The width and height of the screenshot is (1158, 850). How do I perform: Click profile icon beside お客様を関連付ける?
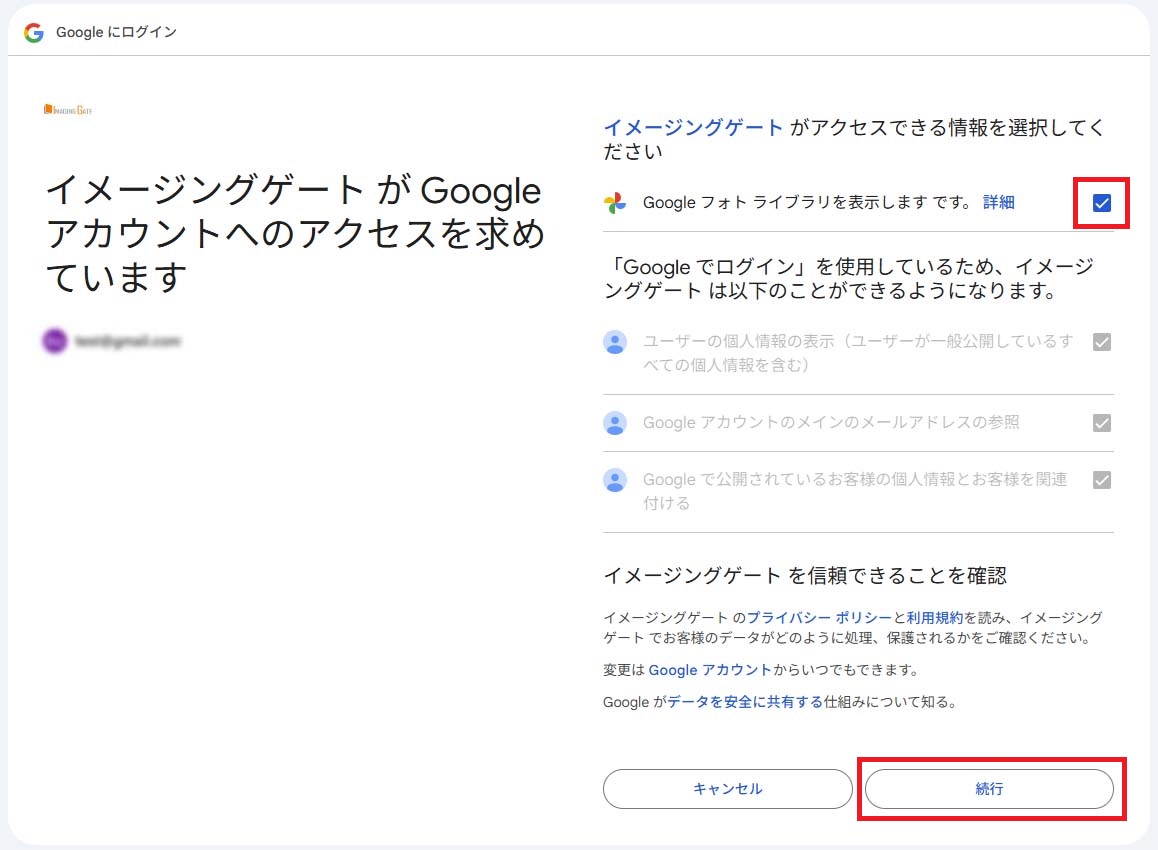point(615,480)
